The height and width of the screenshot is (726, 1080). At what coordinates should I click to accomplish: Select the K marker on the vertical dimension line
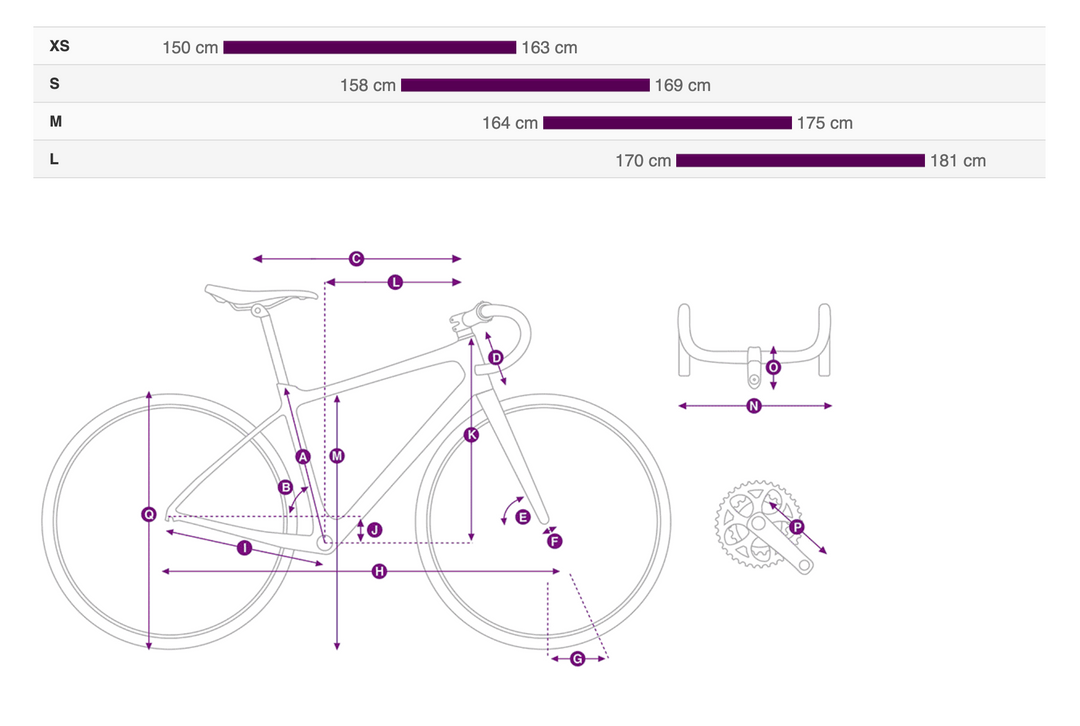tap(472, 435)
